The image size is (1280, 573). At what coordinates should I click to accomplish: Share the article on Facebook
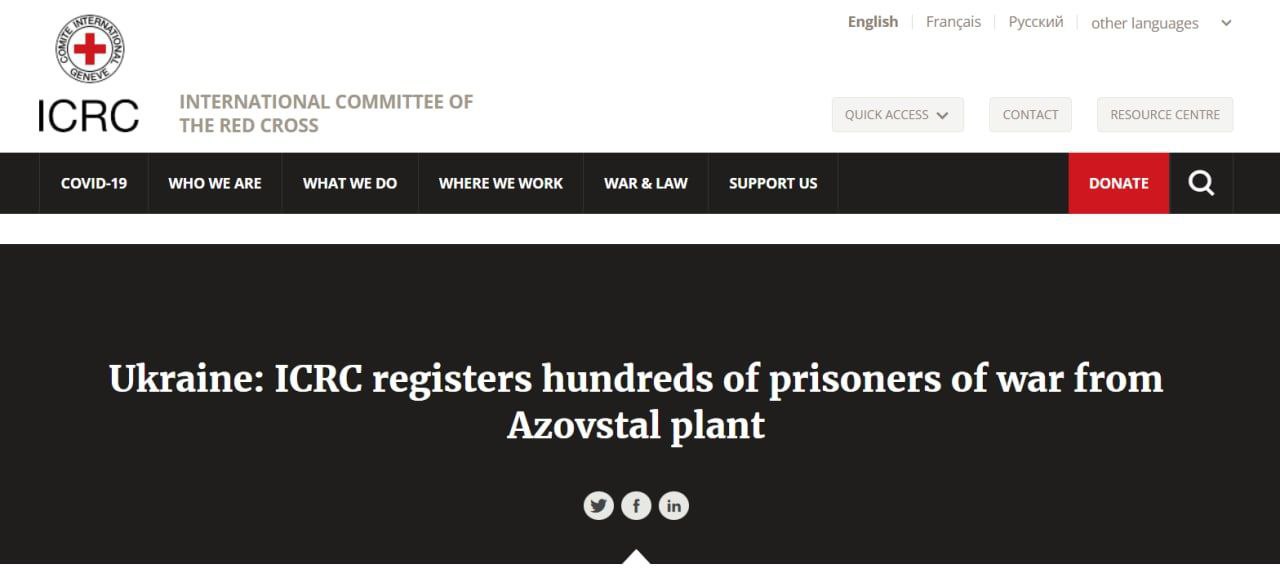636,506
